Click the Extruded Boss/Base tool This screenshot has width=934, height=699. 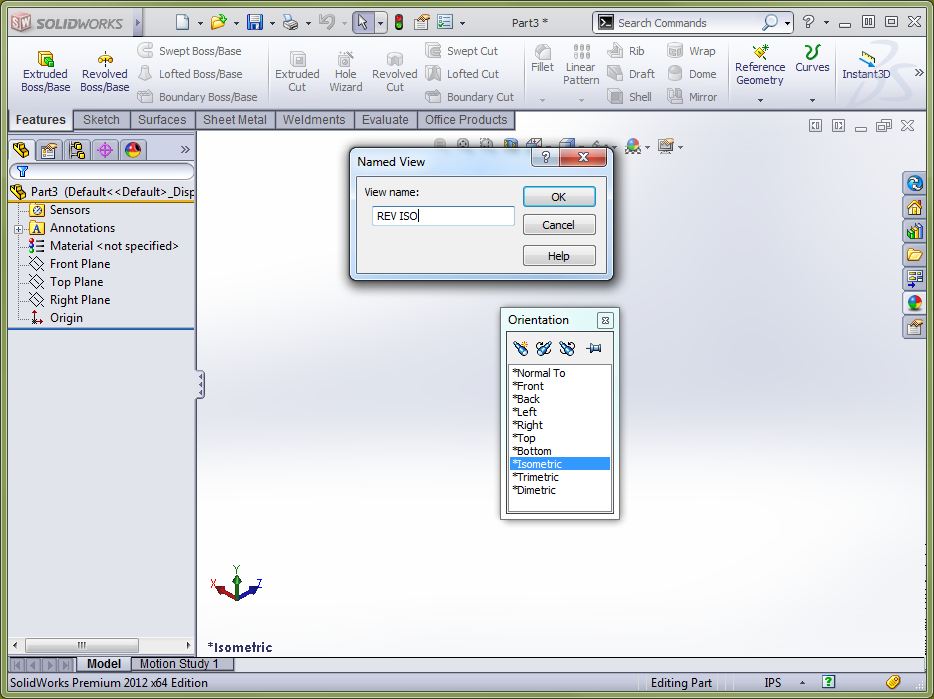pos(45,72)
